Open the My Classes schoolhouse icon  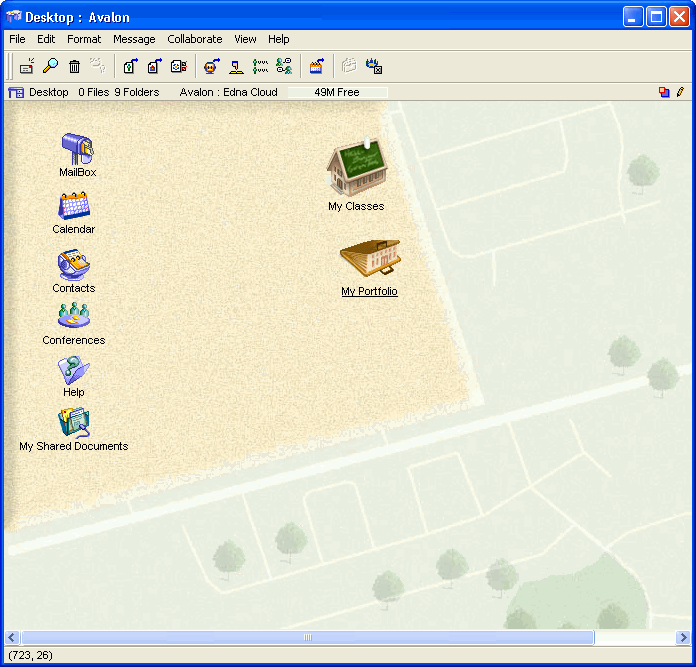click(356, 168)
